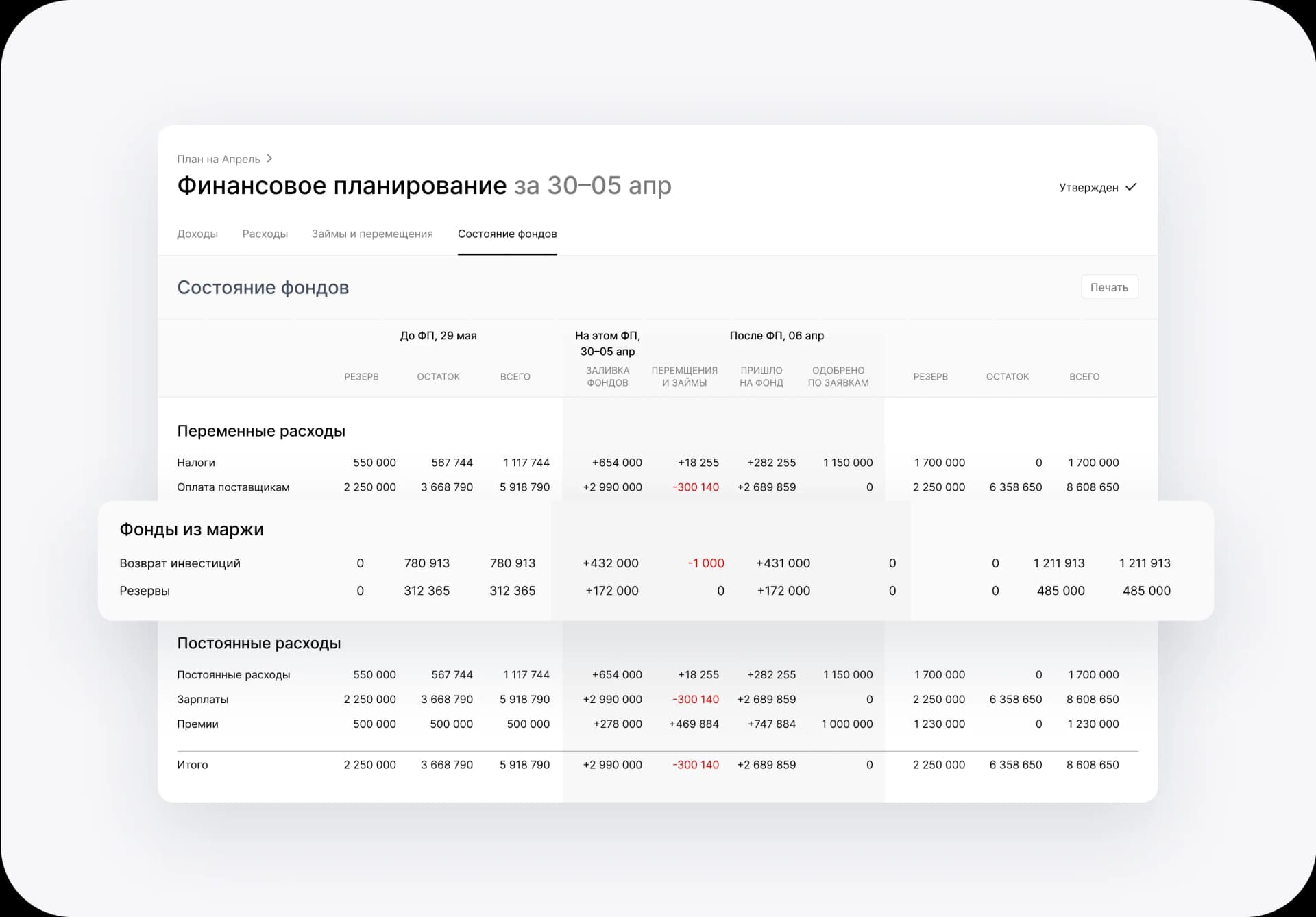Screen dimensions: 1316x917
Task: Click the Перемещения и займы column header
Action: point(684,376)
